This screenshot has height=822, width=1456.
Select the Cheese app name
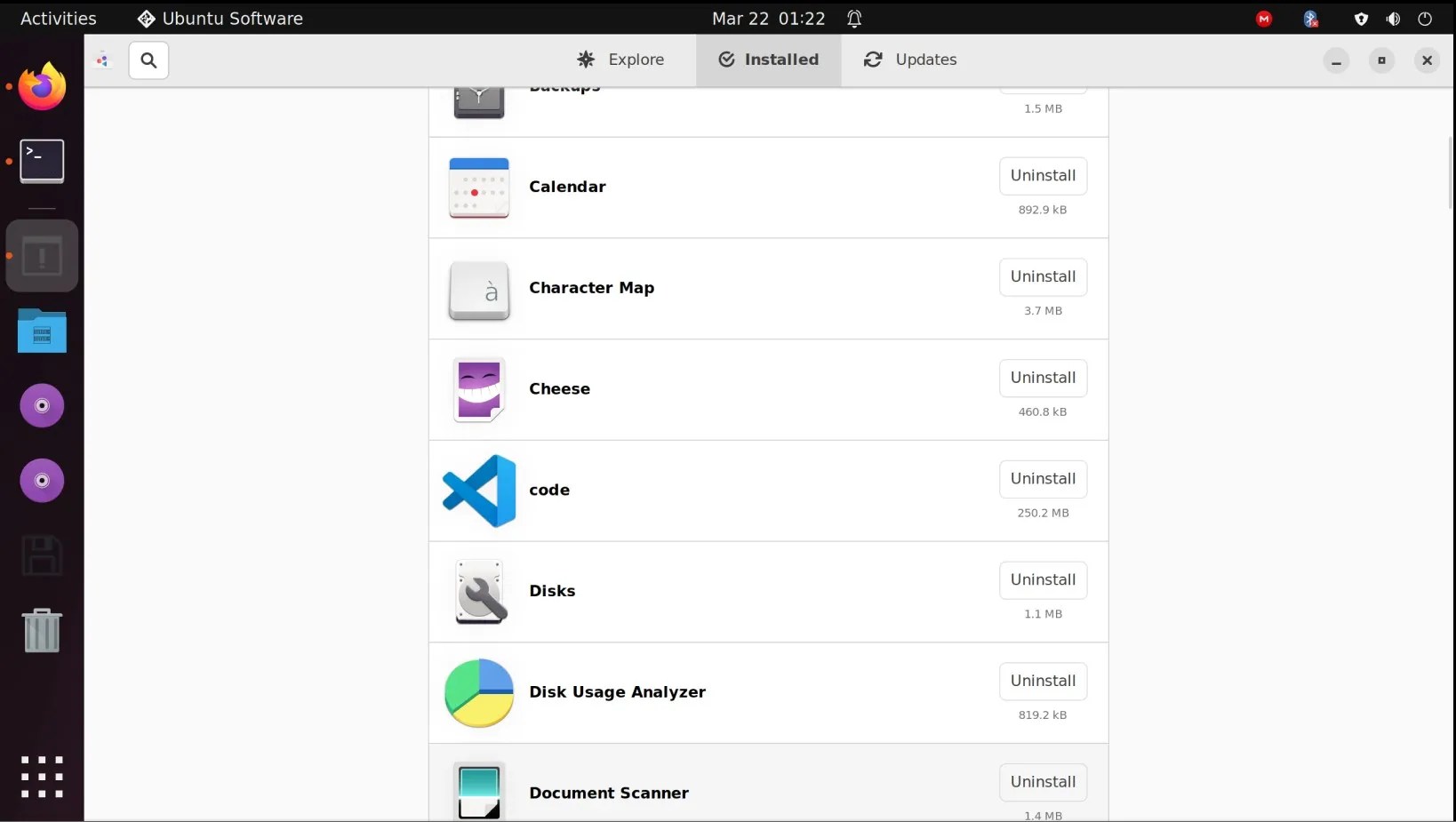pos(559,389)
